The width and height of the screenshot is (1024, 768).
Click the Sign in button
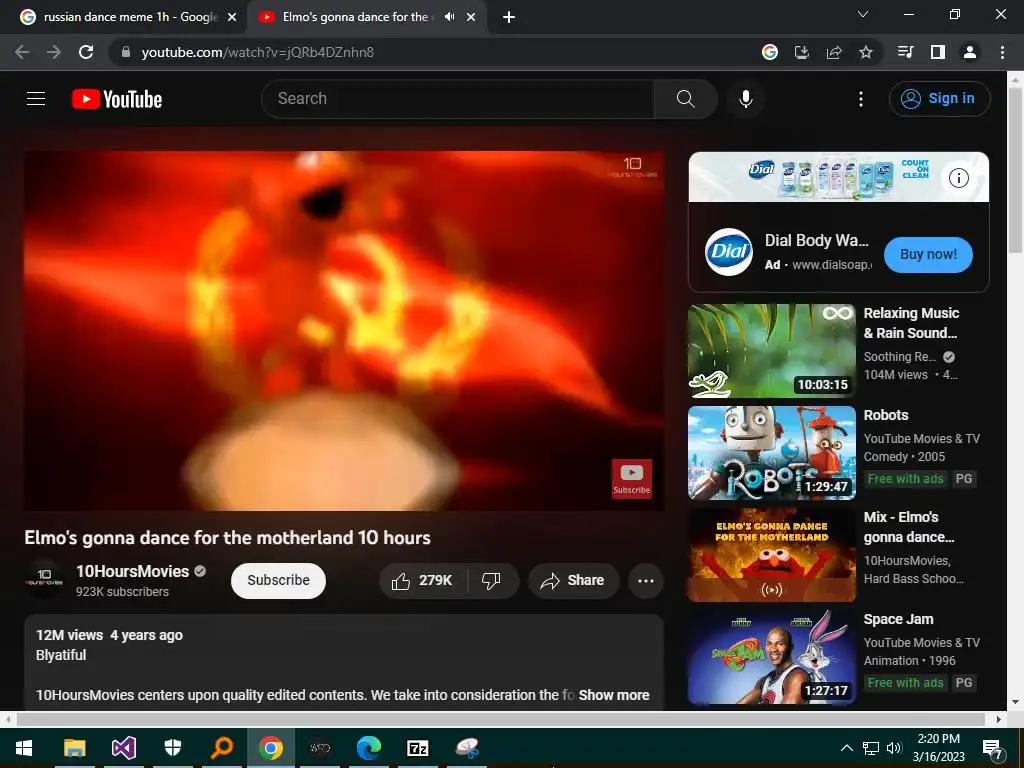point(939,99)
